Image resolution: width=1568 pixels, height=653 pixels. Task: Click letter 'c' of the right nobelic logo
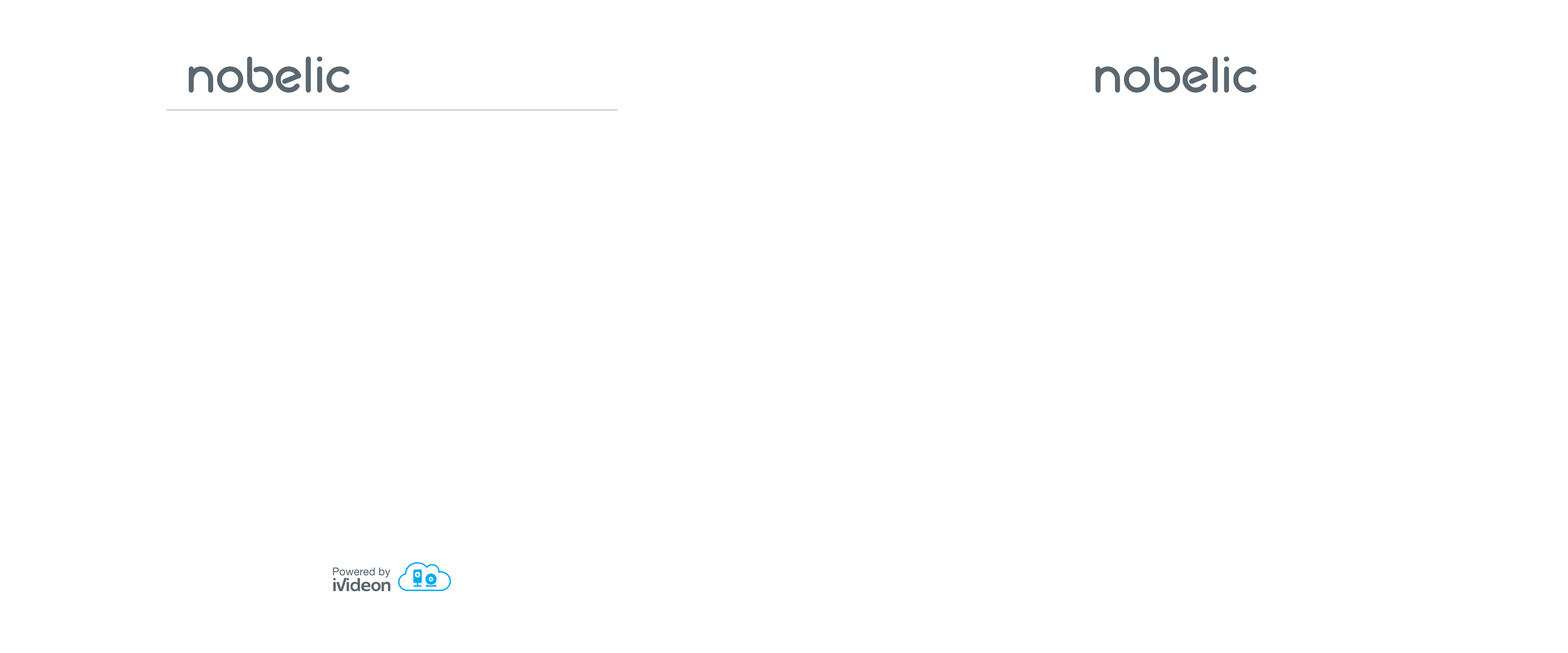pyautogui.click(x=1245, y=79)
